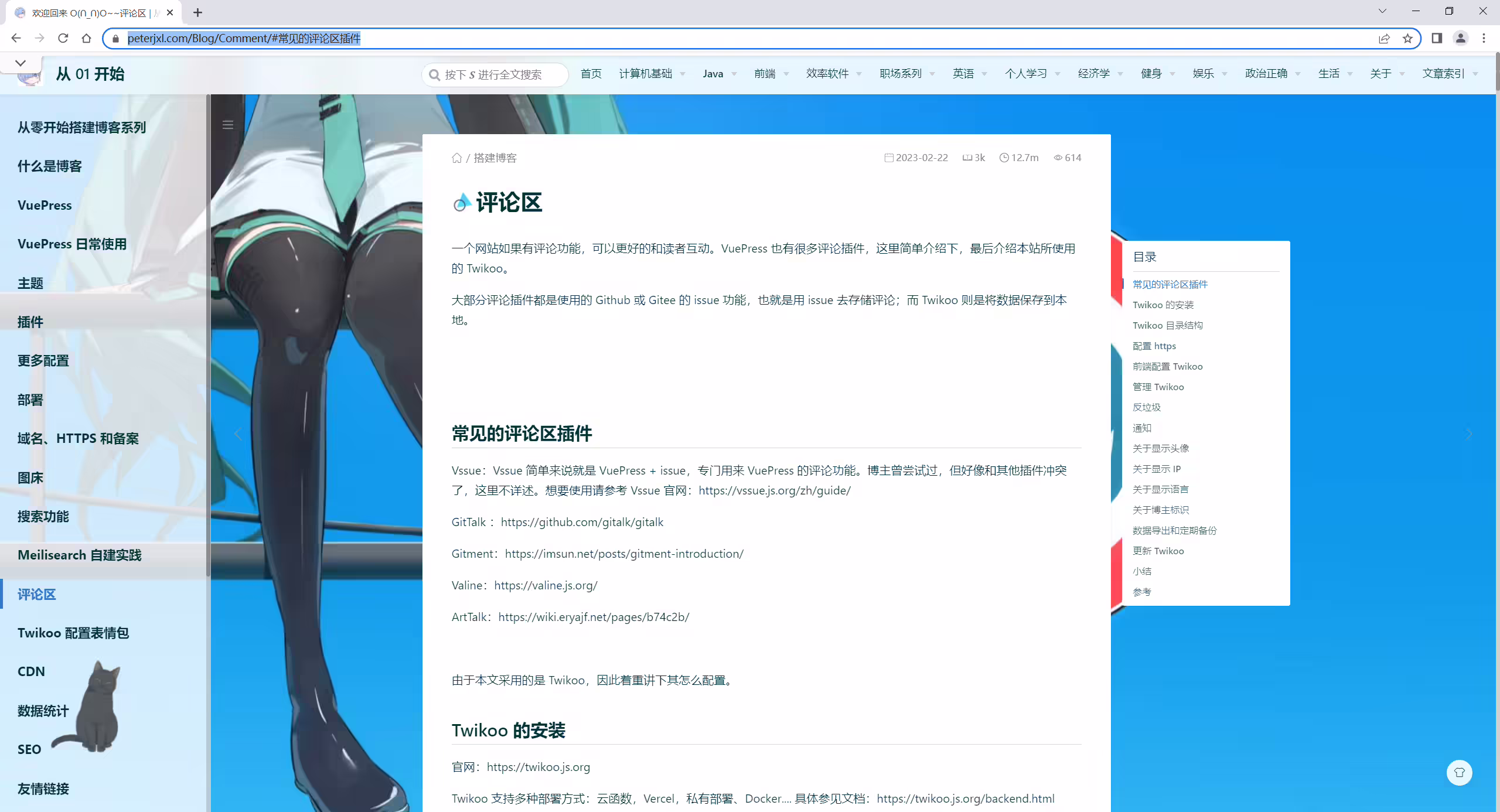Image resolution: width=1500 pixels, height=812 pixels.
Task: Focus the full-text search box
Action: pyautogui.click(x=495, y=74)
